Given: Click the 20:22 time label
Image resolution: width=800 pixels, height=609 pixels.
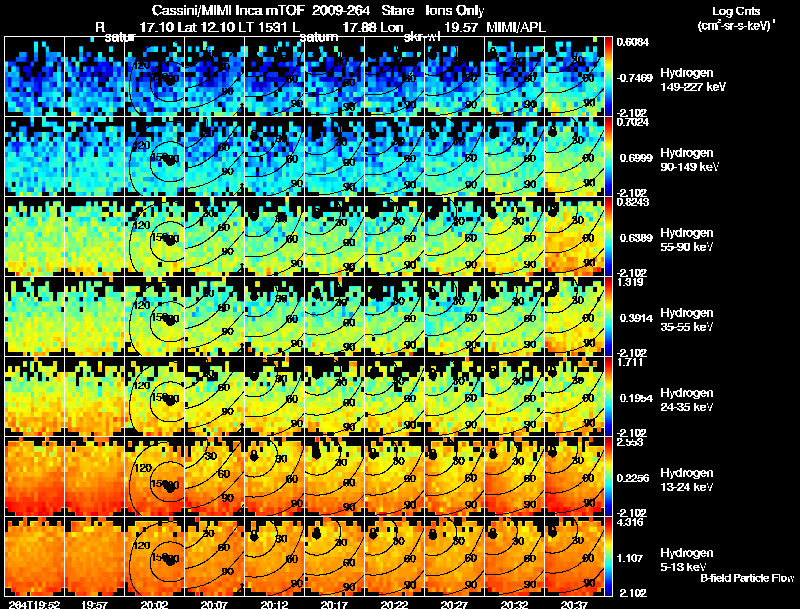Looking at the screenshot, I should pyautogui.click(x=394, y=605).
